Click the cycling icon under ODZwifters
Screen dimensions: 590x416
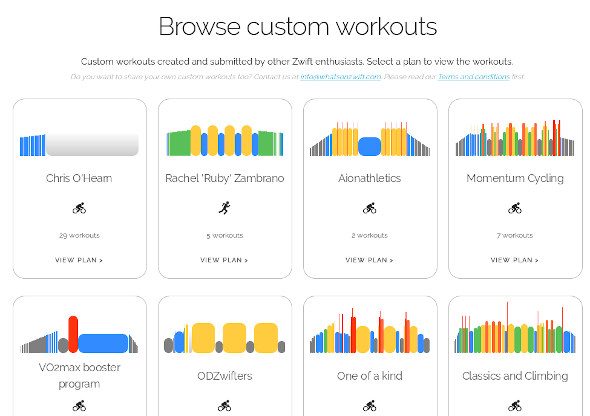[225, 406]
